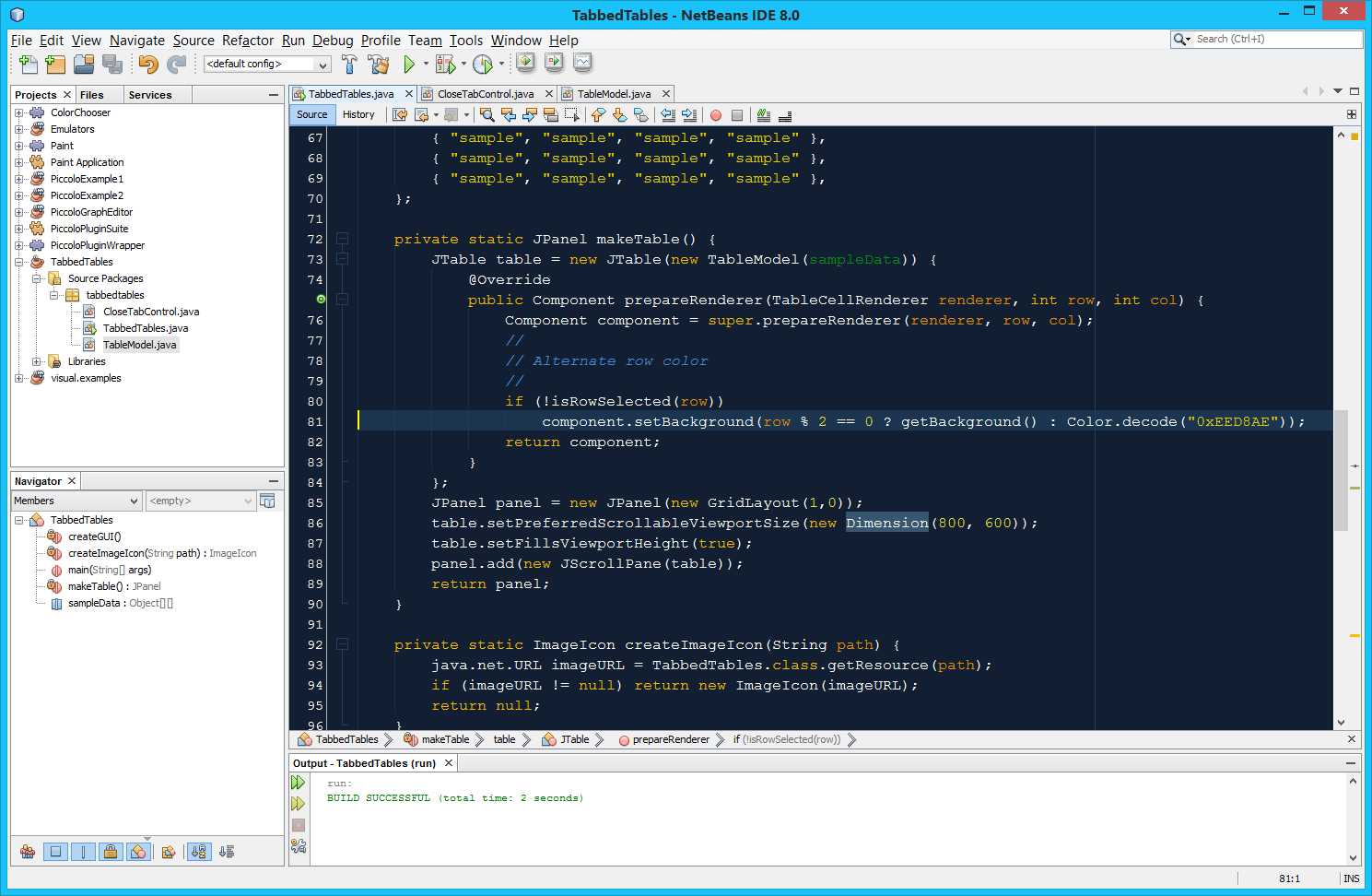Minimize the Projects panel
This screenshot has width=1372, height=896.
coord(274,95)
